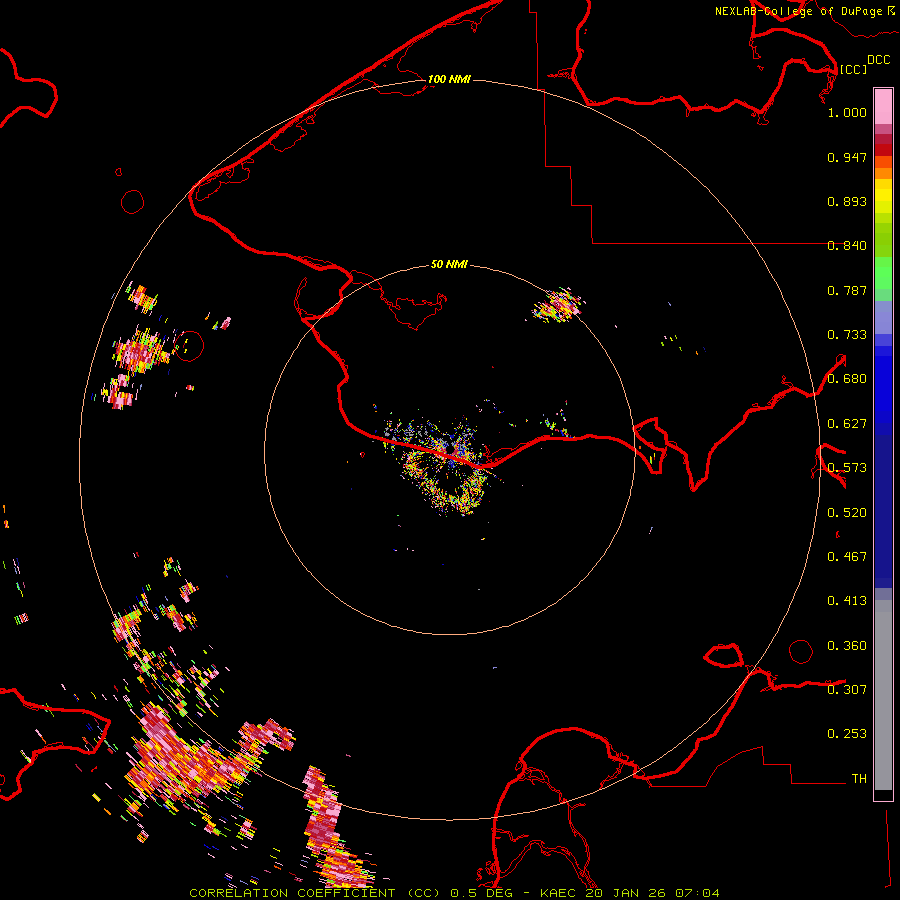The height and width of the screenshot is (900, 900).
Task: Click the red circle marker near the lower-right coast
Action: [801, 651]
